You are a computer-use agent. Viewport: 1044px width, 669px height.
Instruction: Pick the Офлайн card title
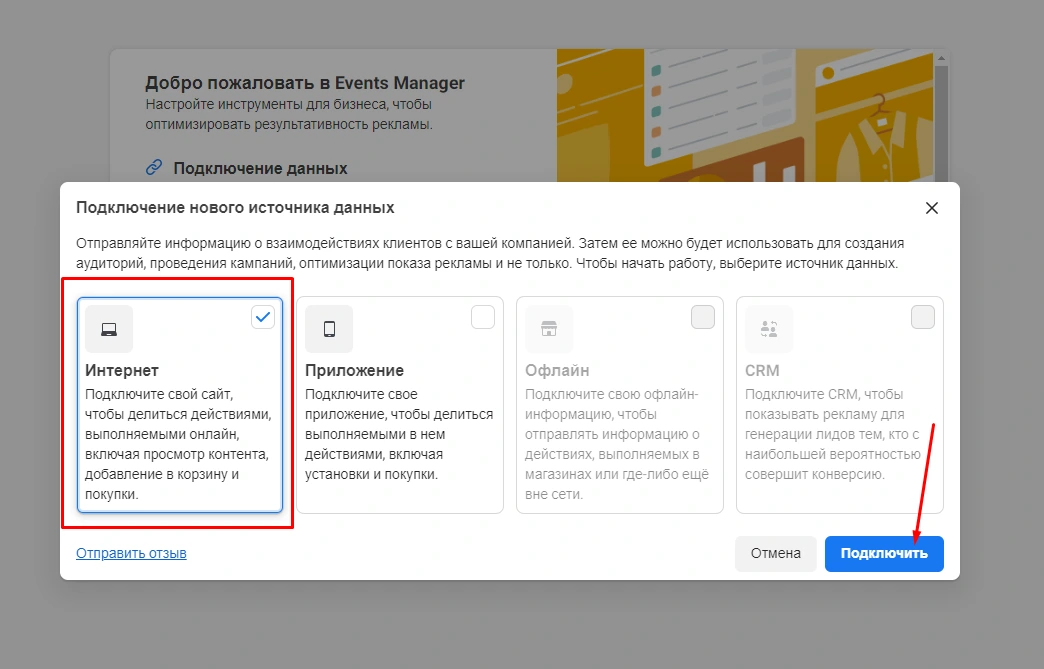pyautogui.click(x=557, y=371)
